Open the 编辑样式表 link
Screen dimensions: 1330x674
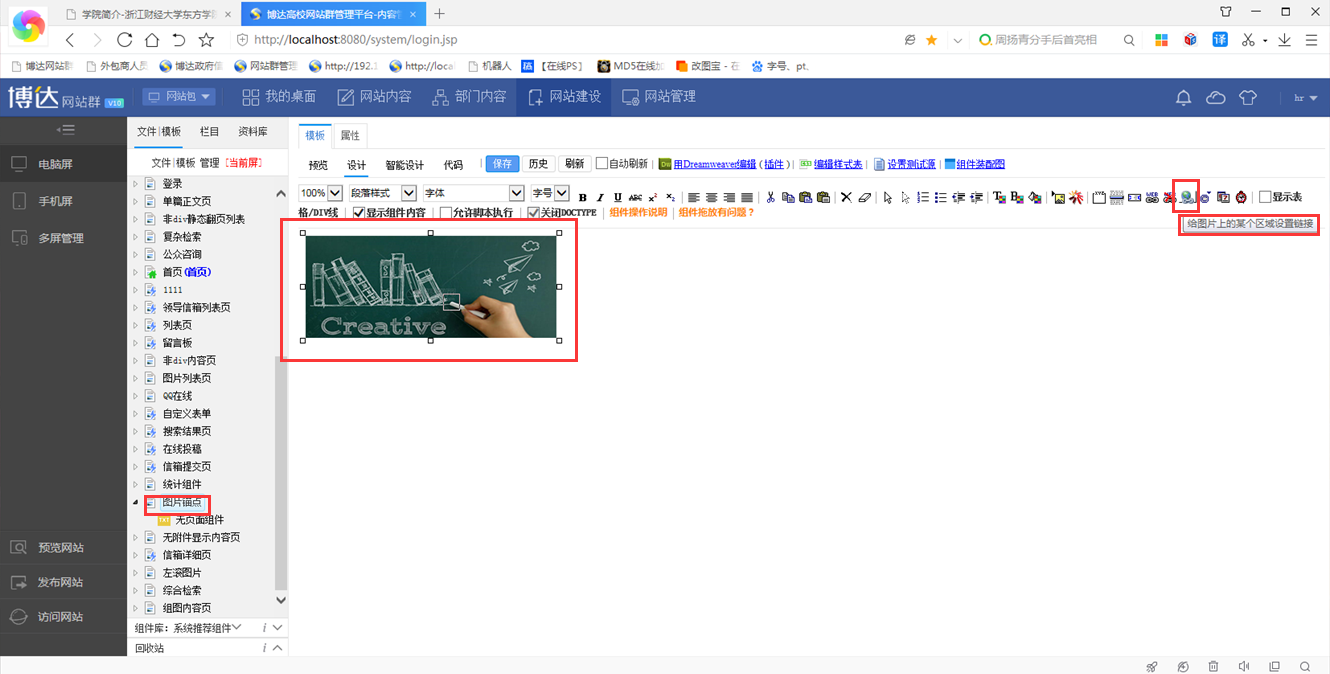point(838,164)
